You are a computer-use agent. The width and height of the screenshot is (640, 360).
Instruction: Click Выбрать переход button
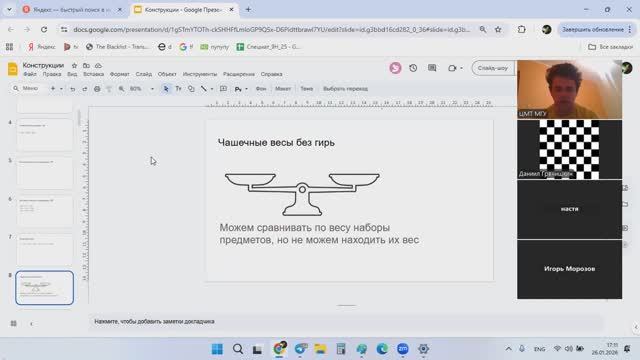345,89
